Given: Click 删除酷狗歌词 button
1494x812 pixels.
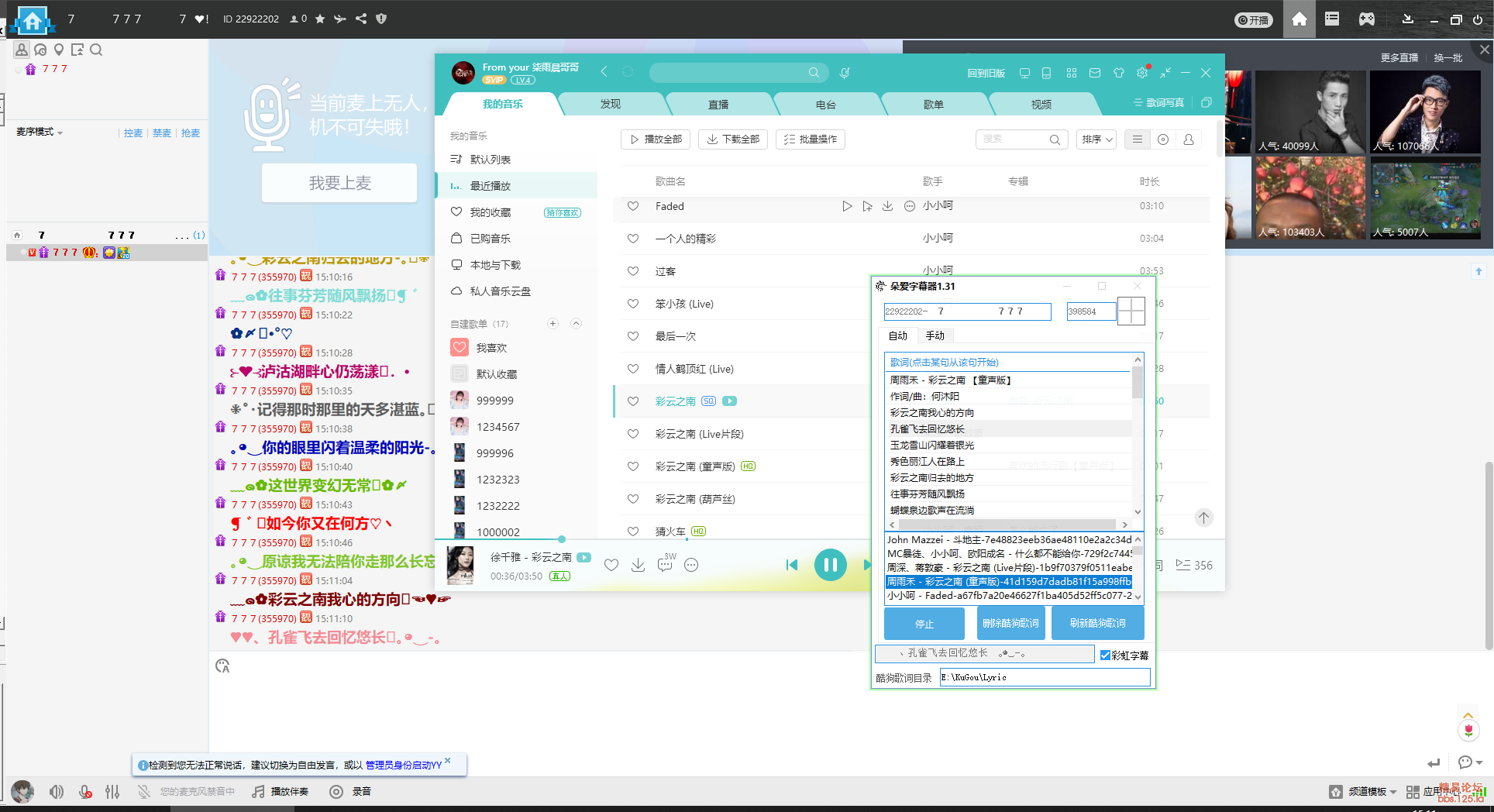Looking at the screenshot, I should click(x=1010, y=623).
